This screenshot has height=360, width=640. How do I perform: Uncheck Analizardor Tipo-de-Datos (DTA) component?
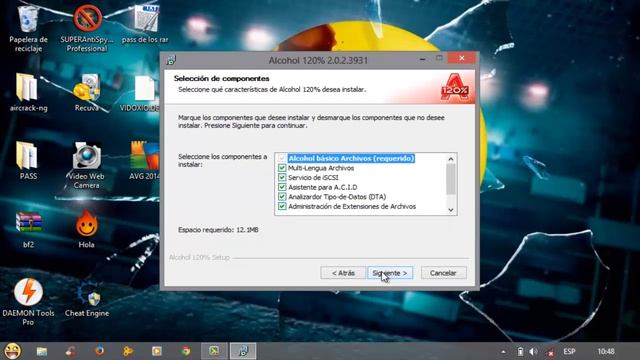[282, 197]
